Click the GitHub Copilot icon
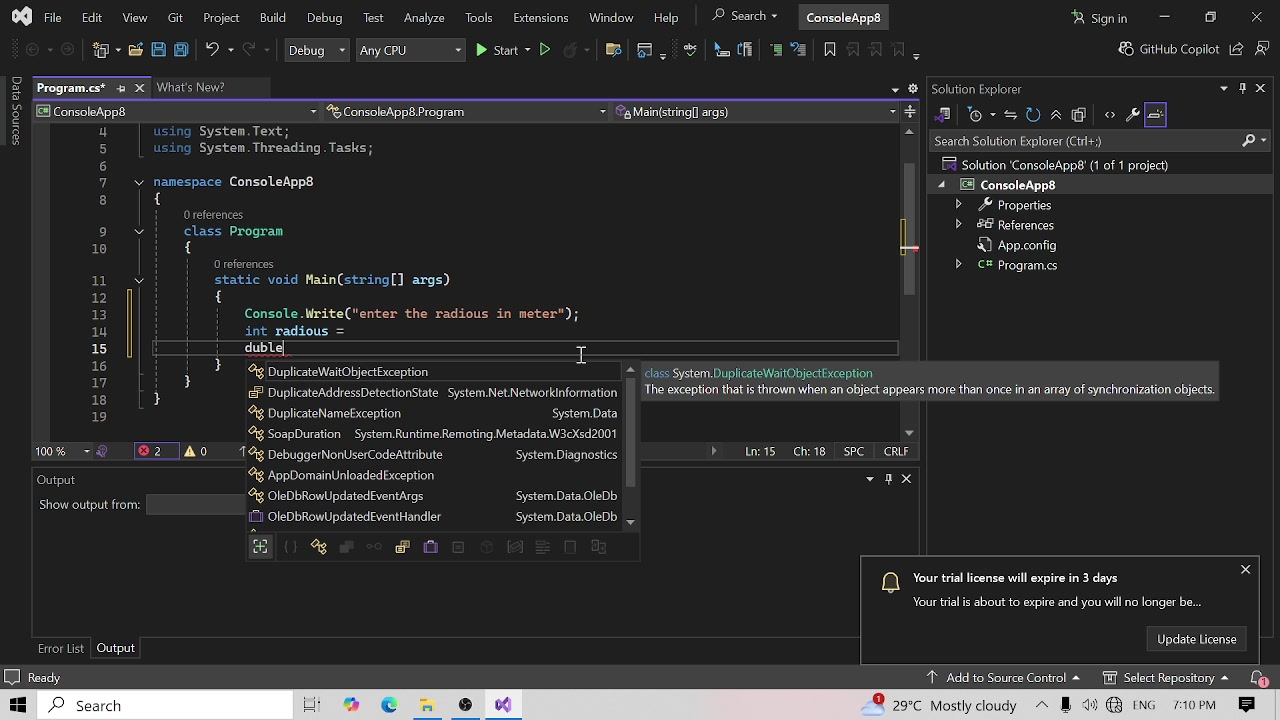Image resolution: width=1280 pixels, height=720 pixels. [x=1127, y=49]
